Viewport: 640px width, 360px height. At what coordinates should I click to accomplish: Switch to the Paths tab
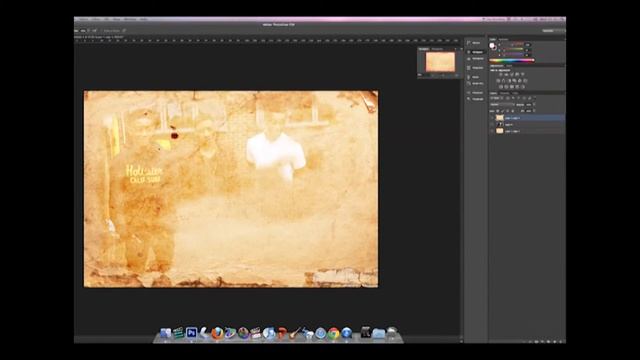coord(515,93)
